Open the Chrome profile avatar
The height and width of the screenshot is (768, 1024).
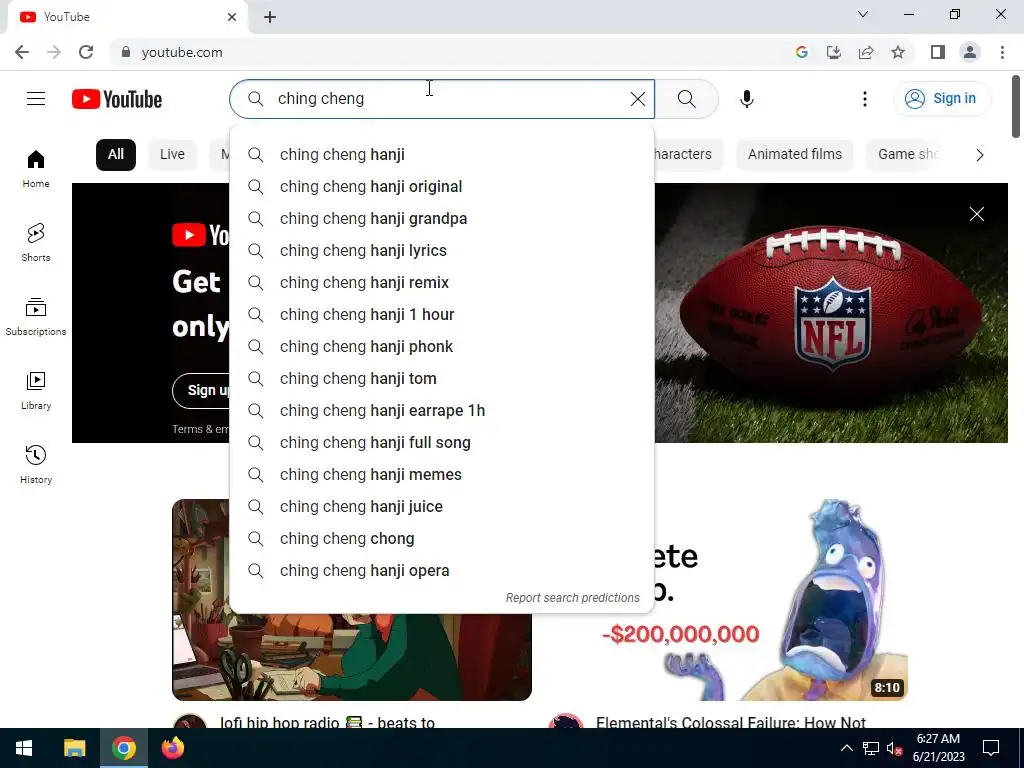click(970, 52)
